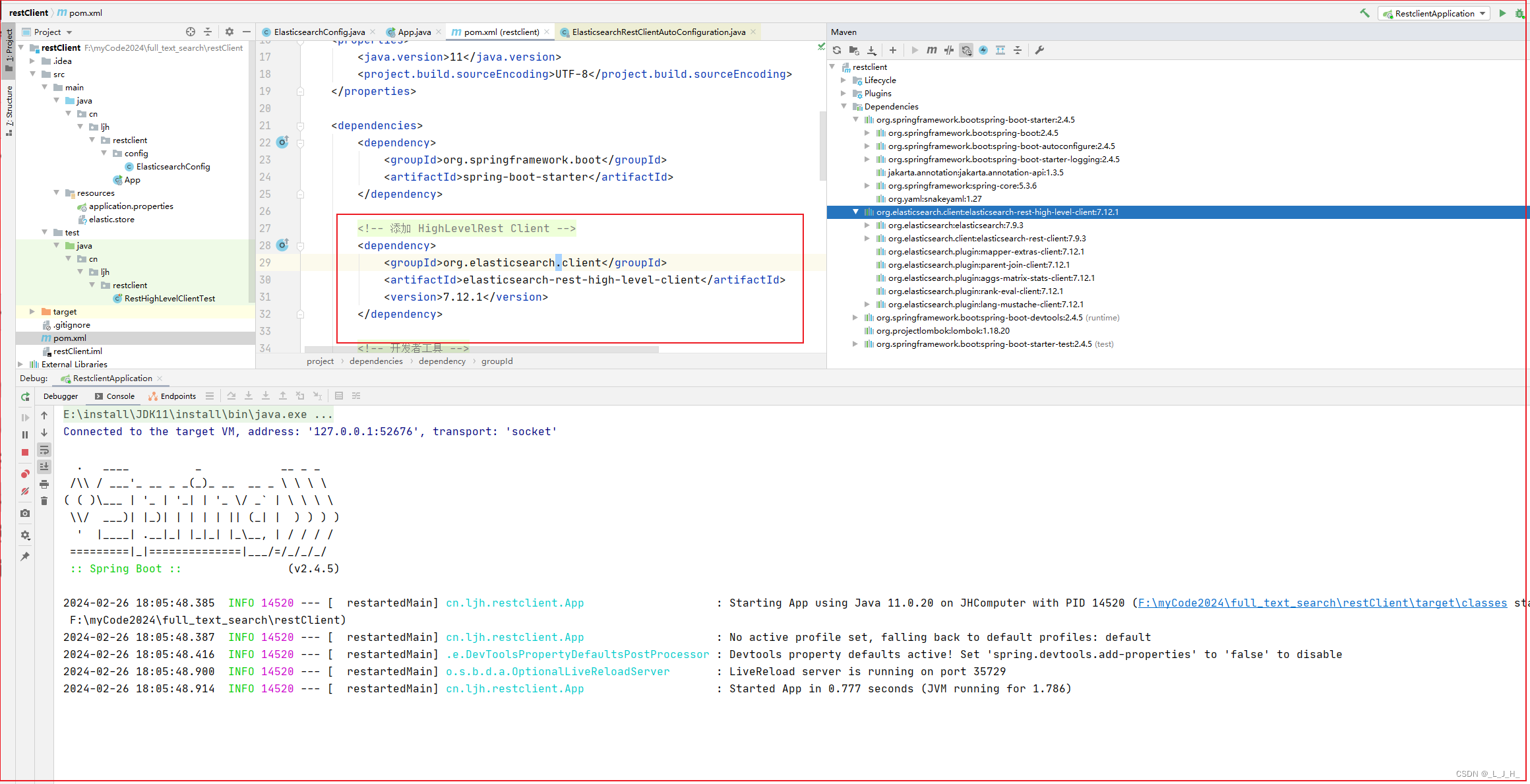1530x784 pixels.
Task: Get thread dump camera icon
Action: point(25,513)
